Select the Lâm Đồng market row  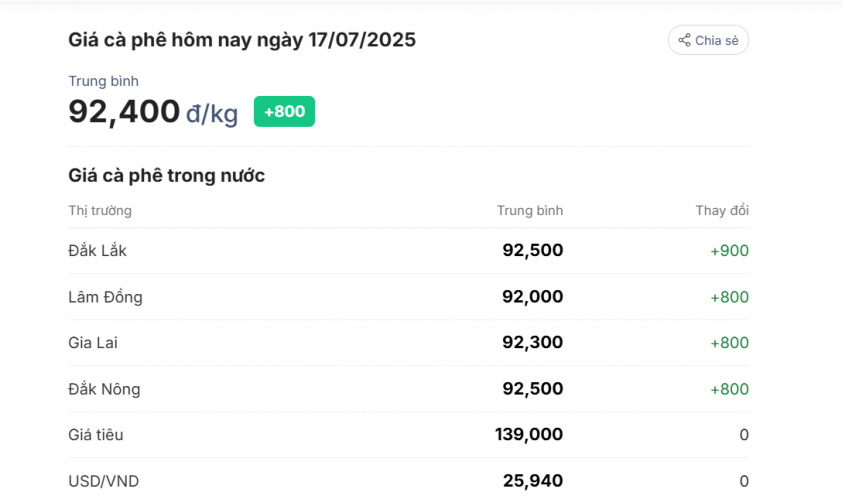point(408,297)
